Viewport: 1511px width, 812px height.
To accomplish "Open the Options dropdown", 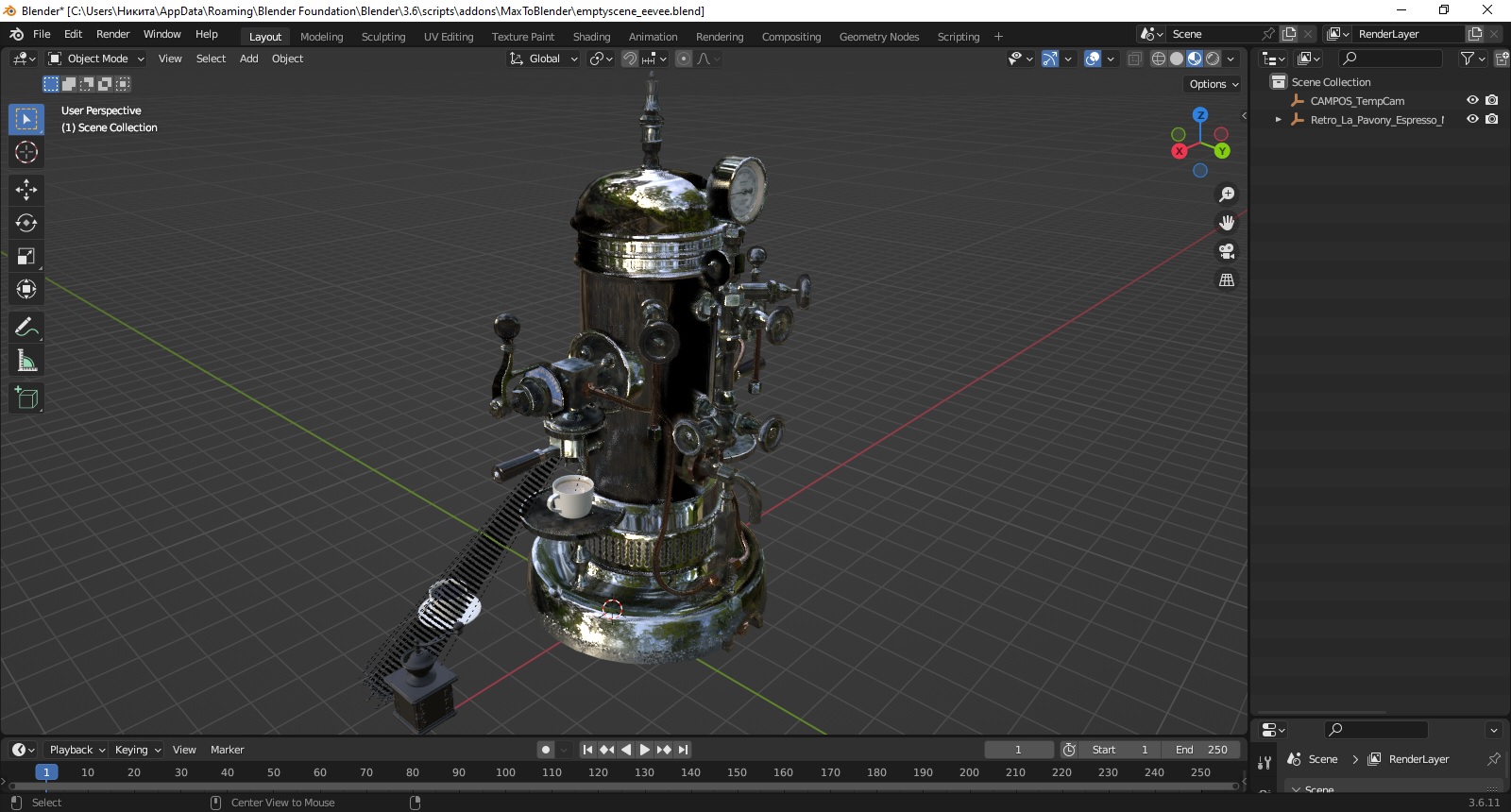I will 1214,84.
